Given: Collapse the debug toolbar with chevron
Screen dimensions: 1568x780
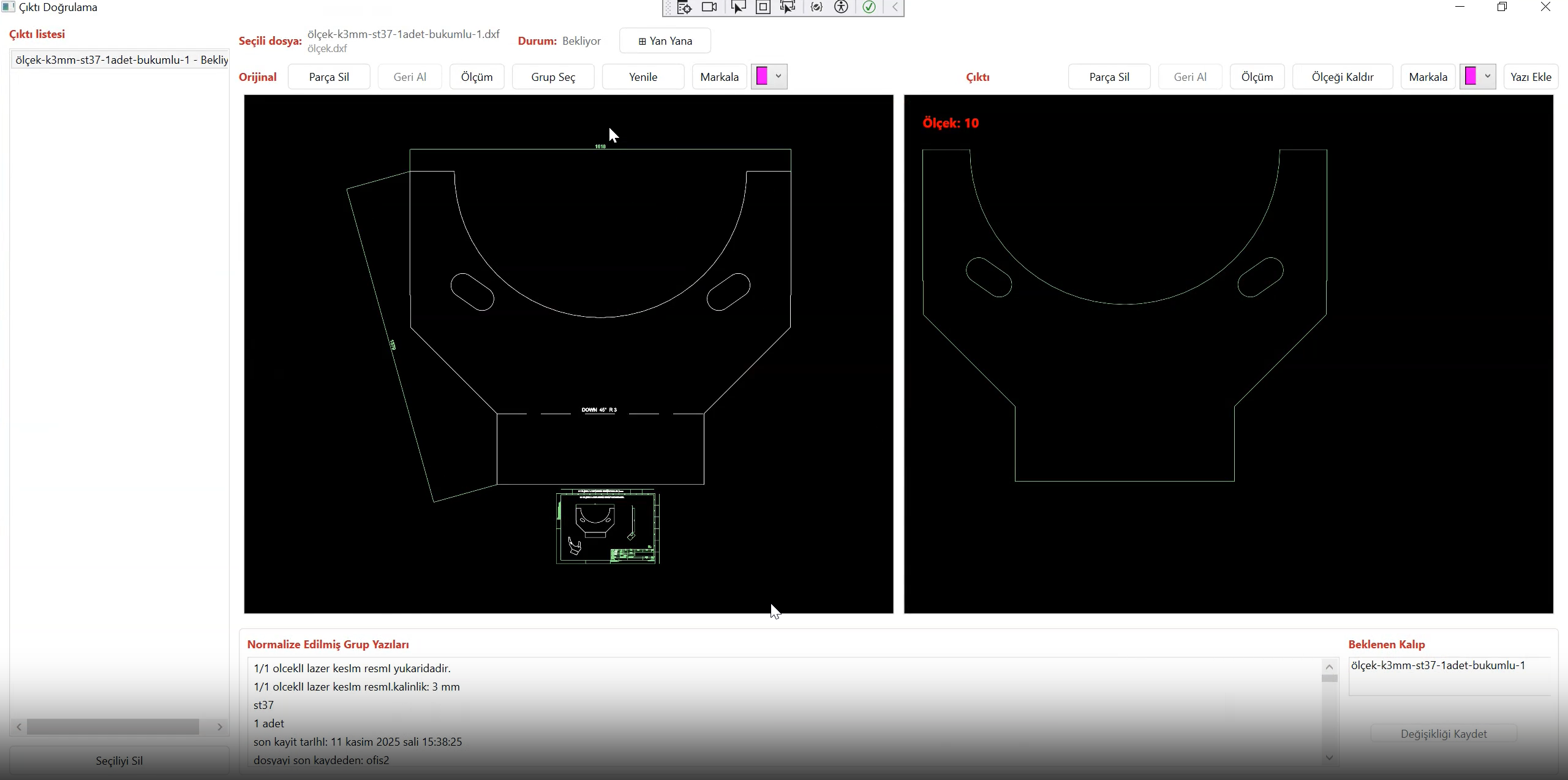Looking at the screenshot, I should [895, 7].
